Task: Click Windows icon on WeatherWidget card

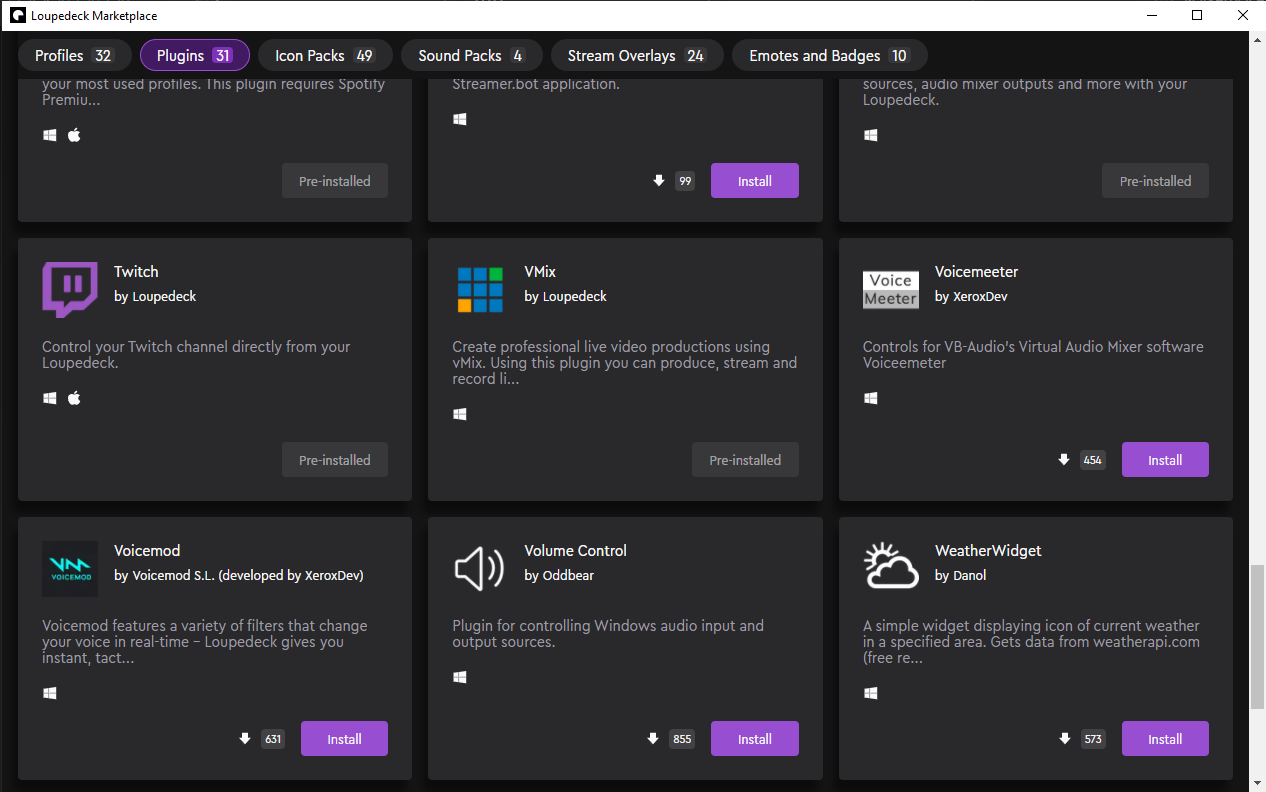Action: (870, 693)
